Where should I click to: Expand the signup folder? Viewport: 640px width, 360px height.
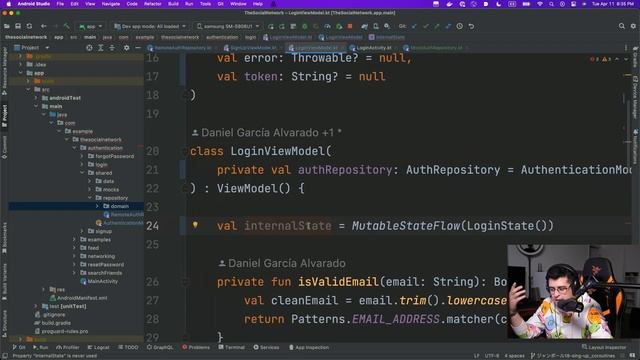[82, 231]
